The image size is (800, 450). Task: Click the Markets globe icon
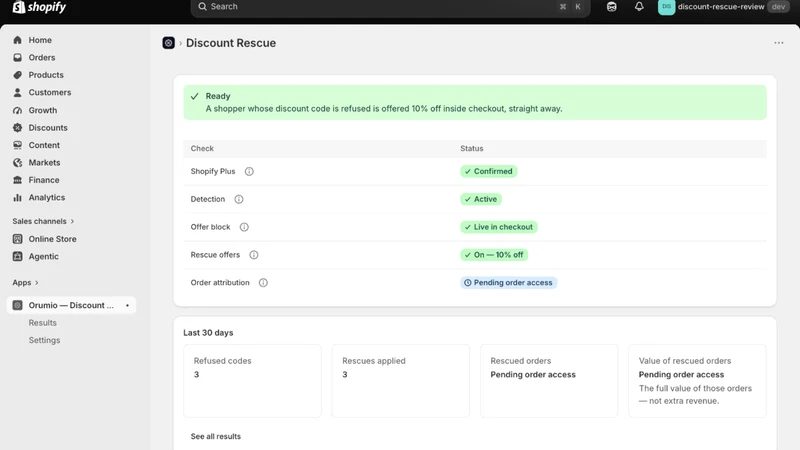tap(17, 162)
